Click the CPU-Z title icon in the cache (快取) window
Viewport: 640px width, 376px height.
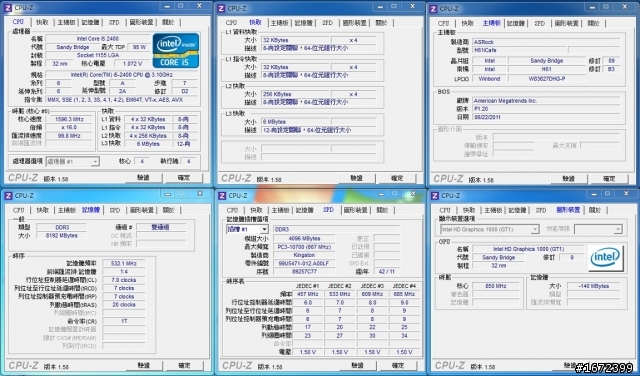pos(221,9)
